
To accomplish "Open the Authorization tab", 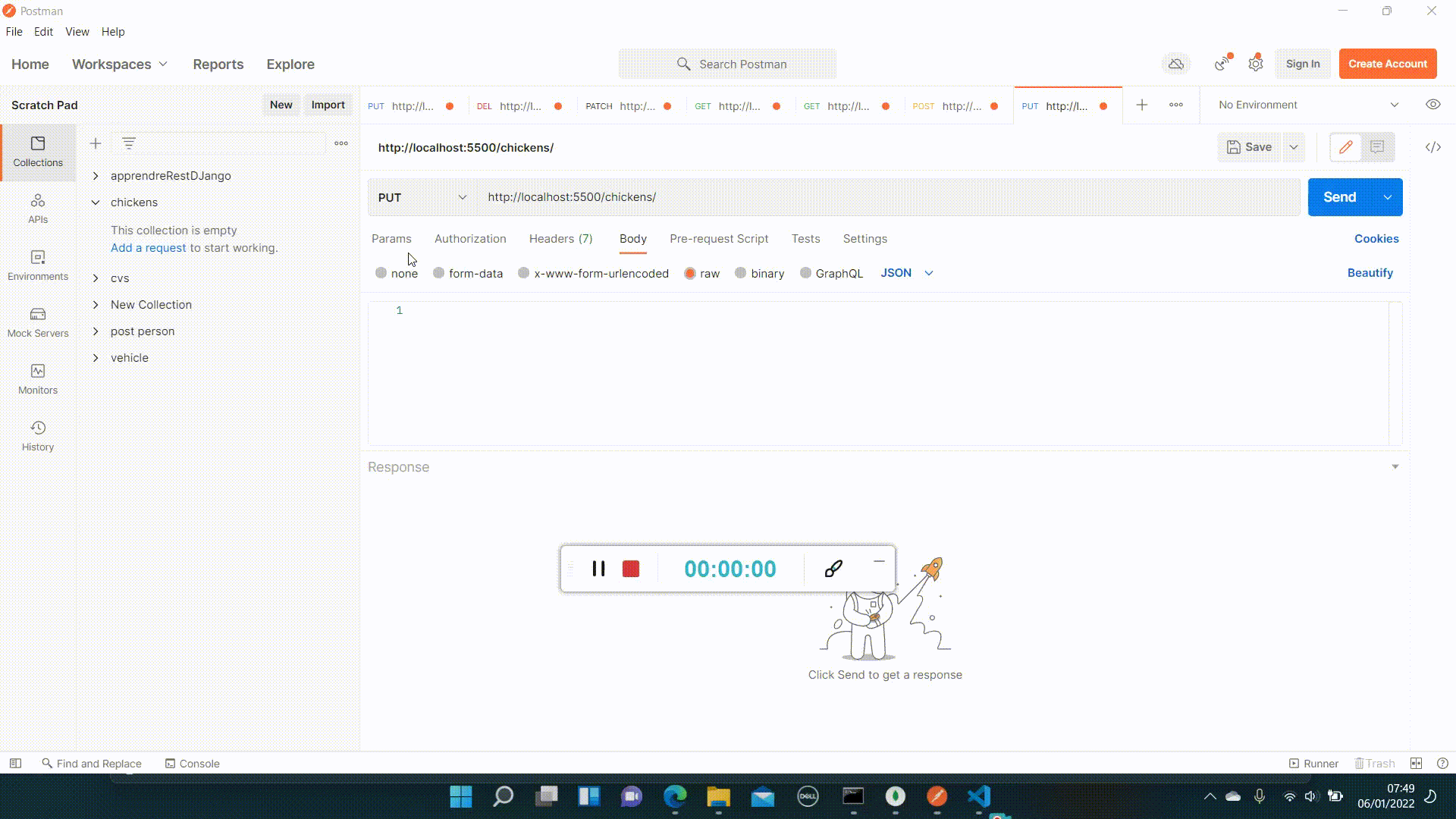I will (470, 239).
